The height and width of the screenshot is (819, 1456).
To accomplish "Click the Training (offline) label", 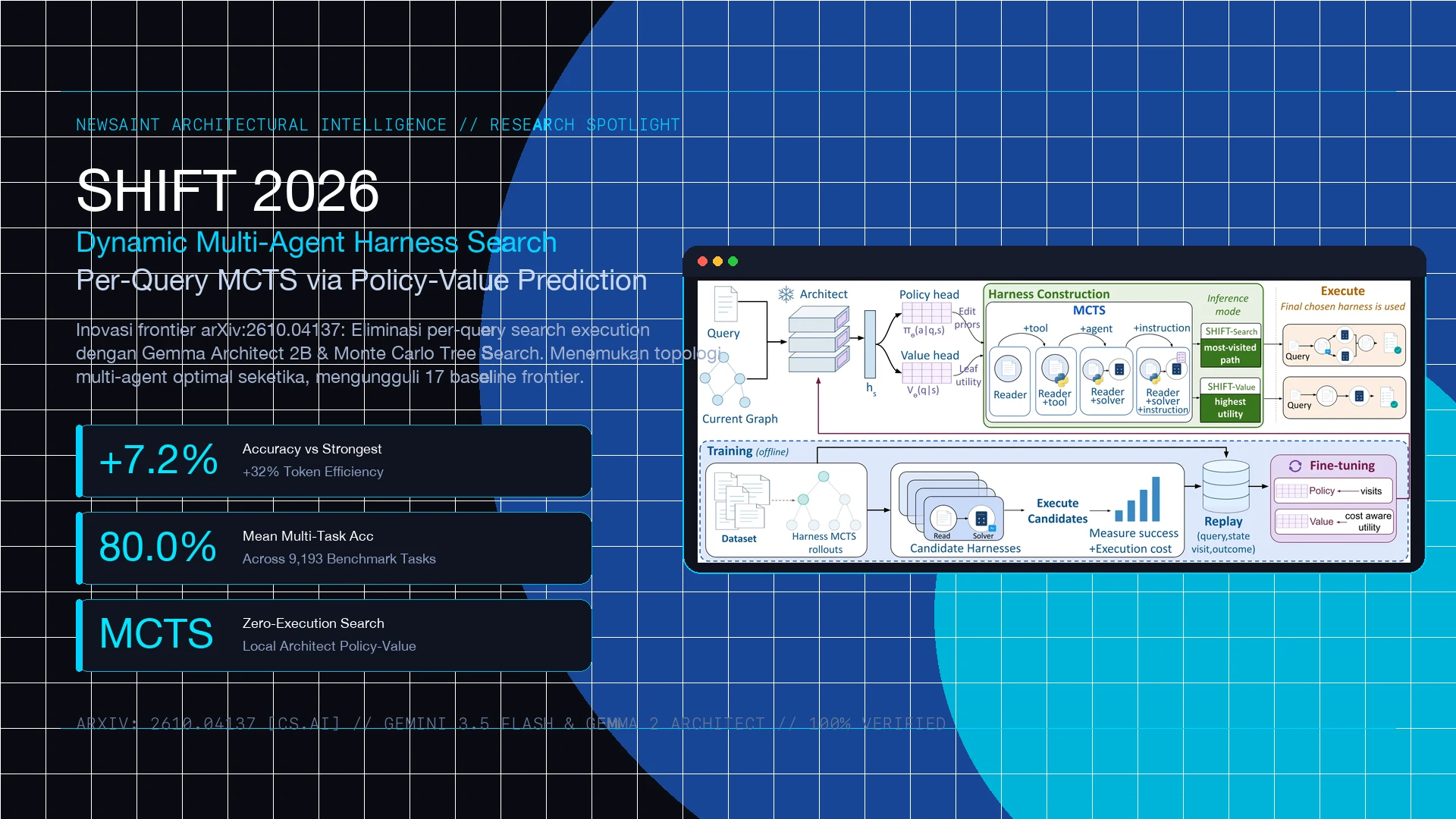I will tap(748, 451).
